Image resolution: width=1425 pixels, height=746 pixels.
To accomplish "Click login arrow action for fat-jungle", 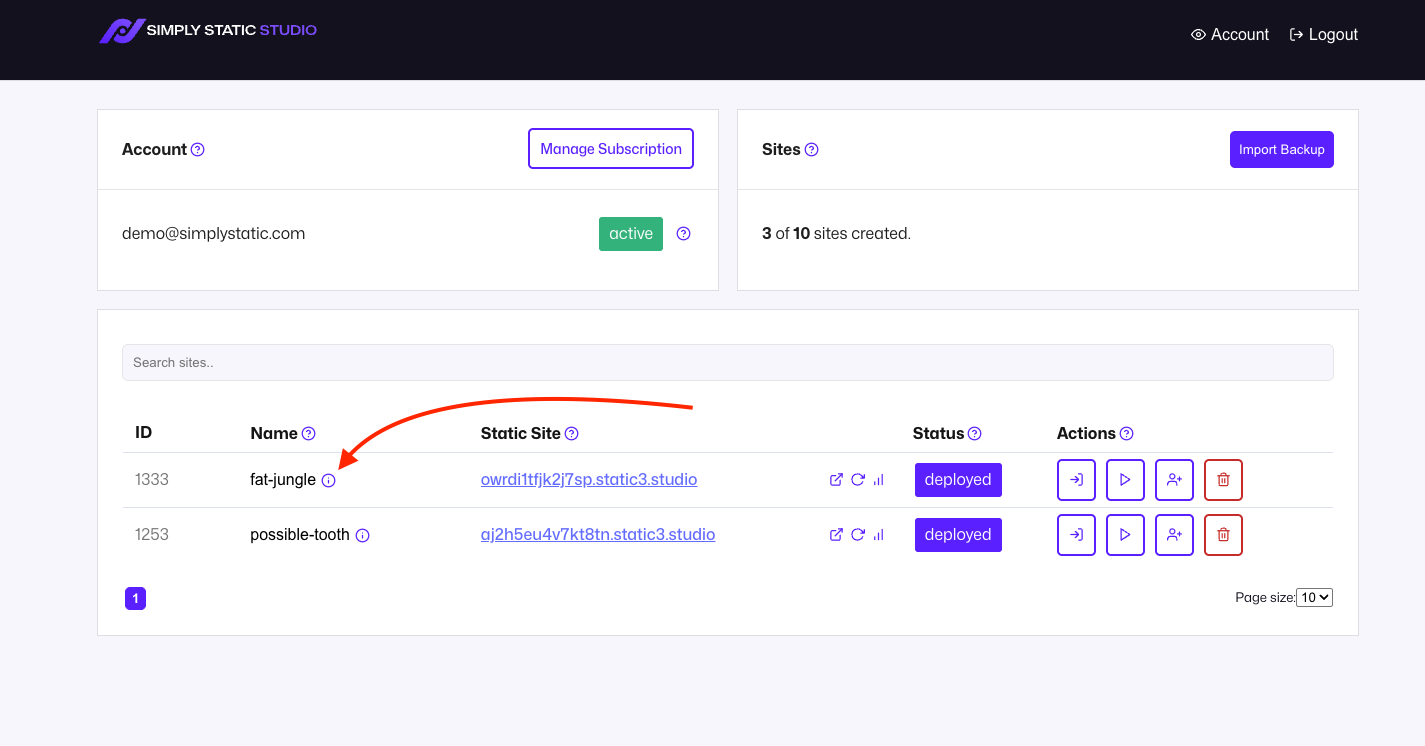I will tap(1076, 480).
